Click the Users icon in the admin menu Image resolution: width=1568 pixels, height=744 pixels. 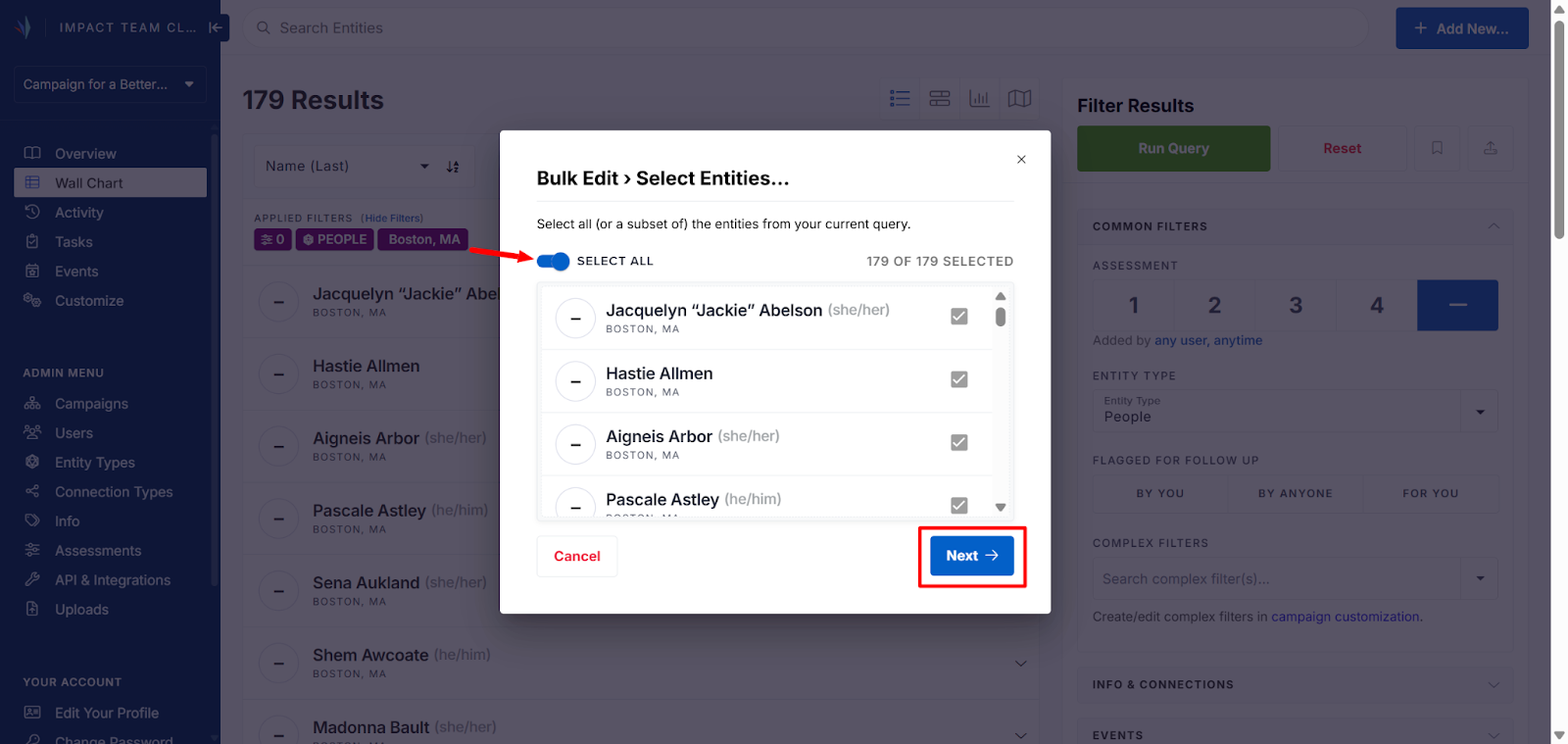[32, 432]
